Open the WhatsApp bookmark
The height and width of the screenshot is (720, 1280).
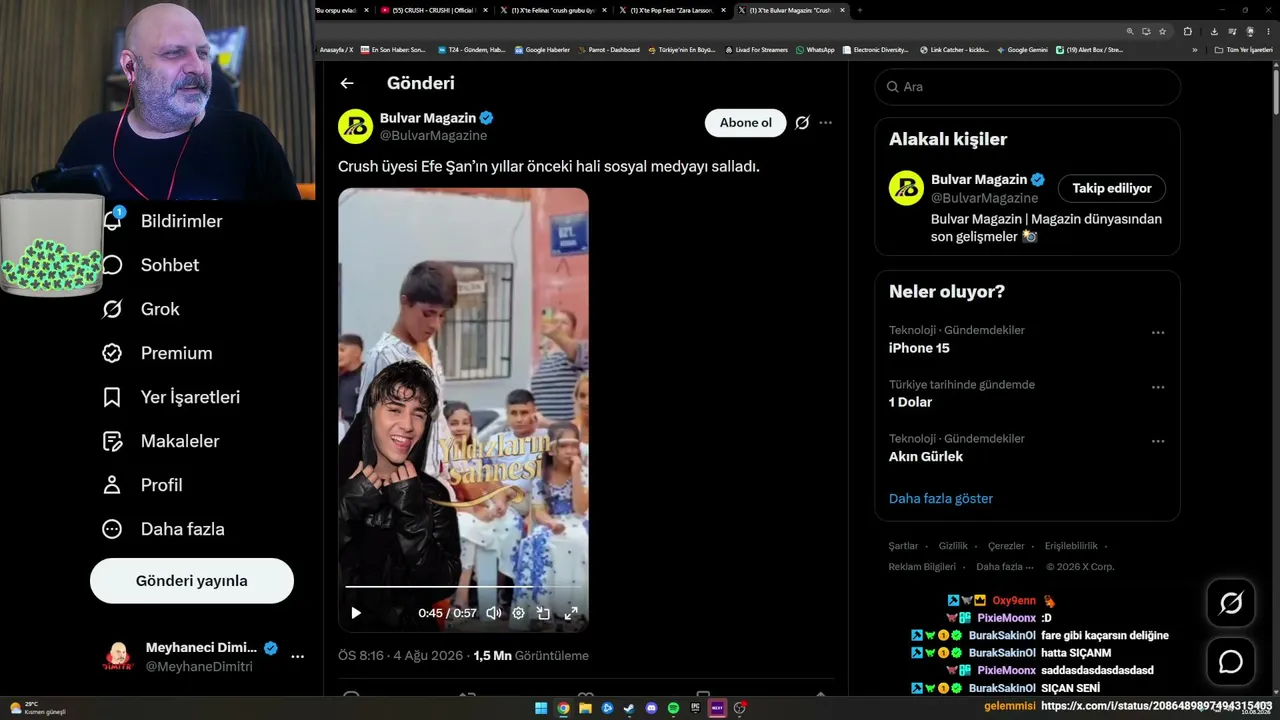click(x=815, y=49)
